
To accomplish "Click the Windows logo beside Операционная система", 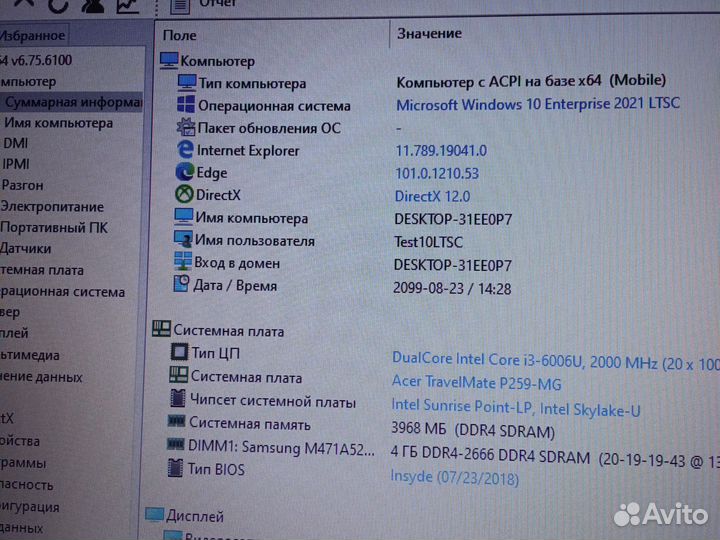I will coord(186,105).
